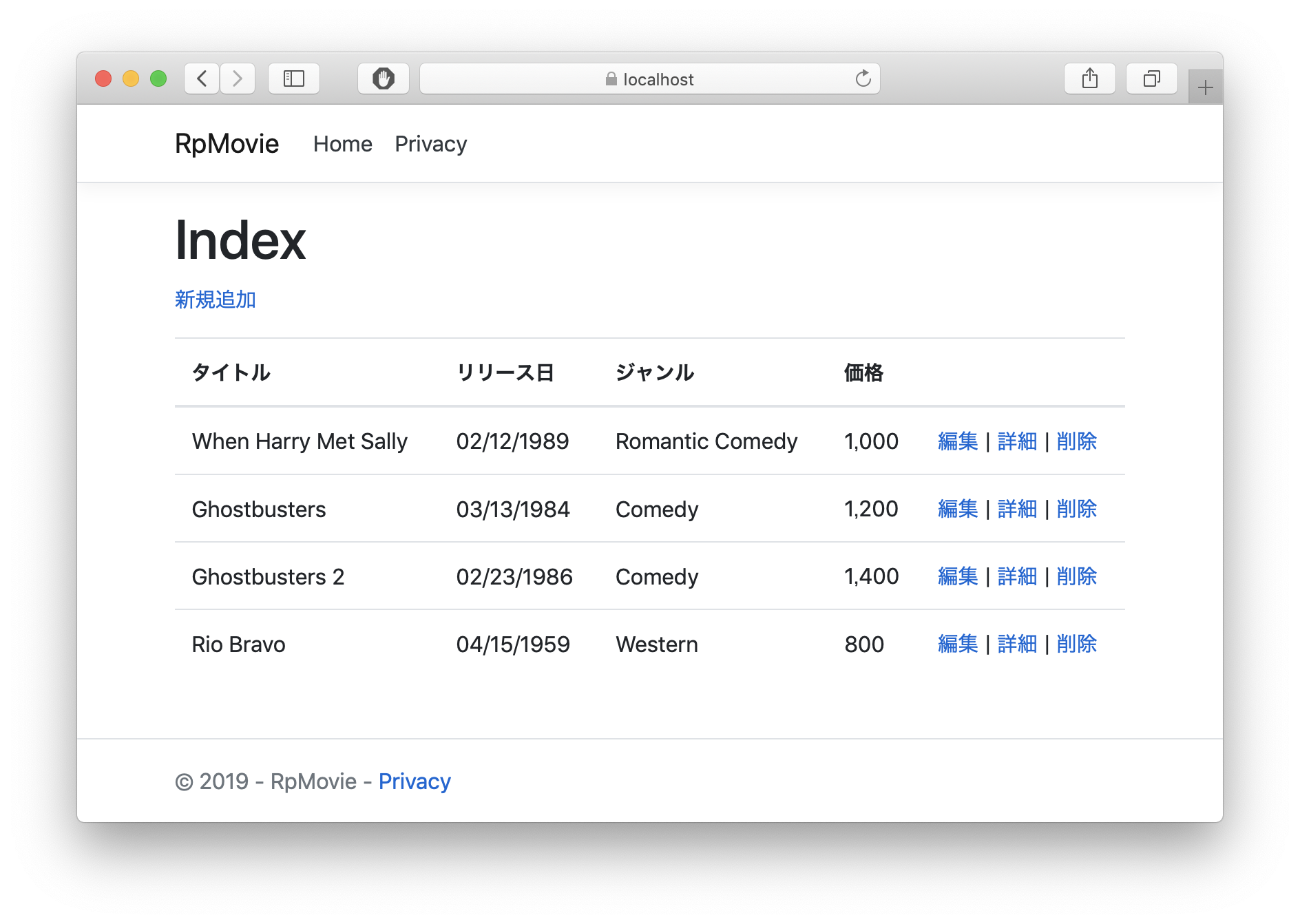Click the browser forward navigation arrow

(x=238, y=78)
